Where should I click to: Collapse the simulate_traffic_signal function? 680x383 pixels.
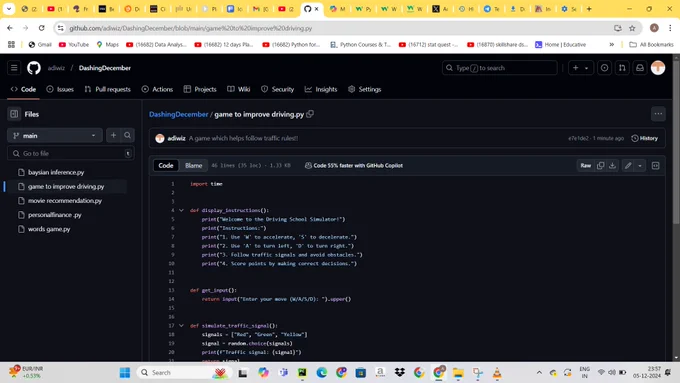point(181,326)
